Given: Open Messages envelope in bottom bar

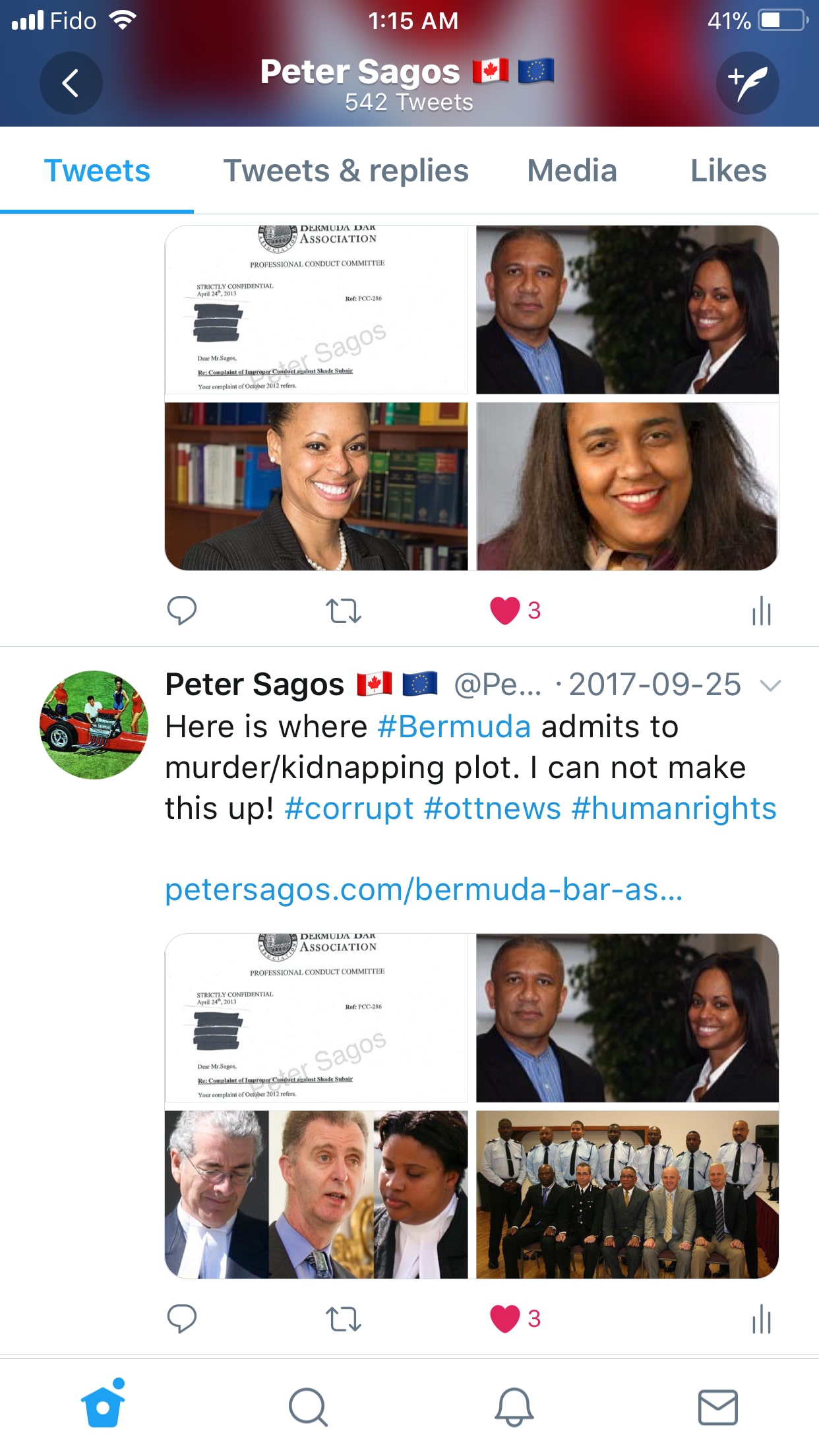Looking at the screenshot, I should (x=718, y=1407).
